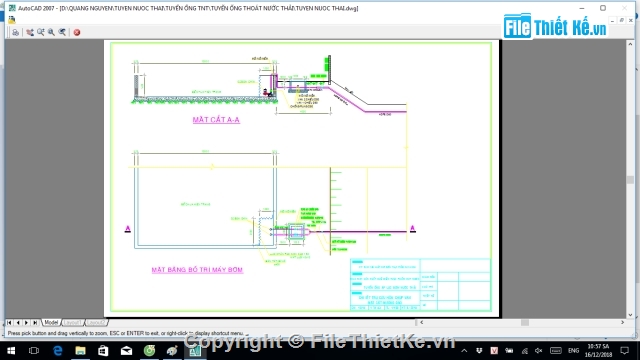This screenshot has width=640, height=360.
Task: Open the File Explorer taskbar icon
Action: pos(80,351)
